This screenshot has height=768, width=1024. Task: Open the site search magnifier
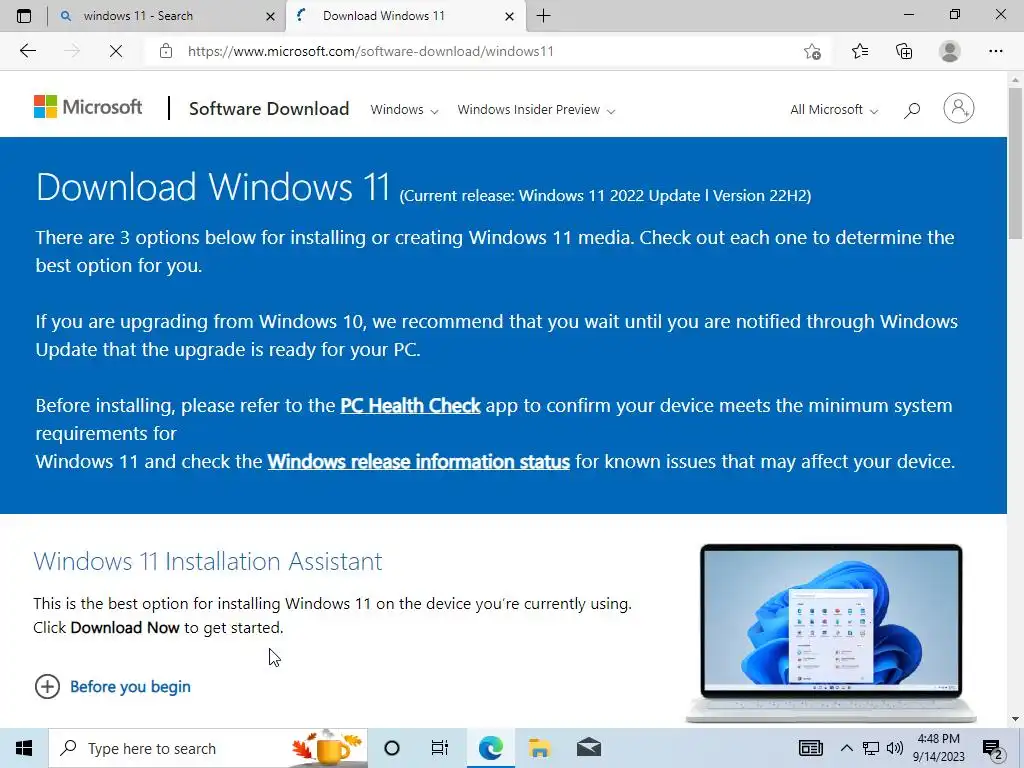(x=912, y=110)
